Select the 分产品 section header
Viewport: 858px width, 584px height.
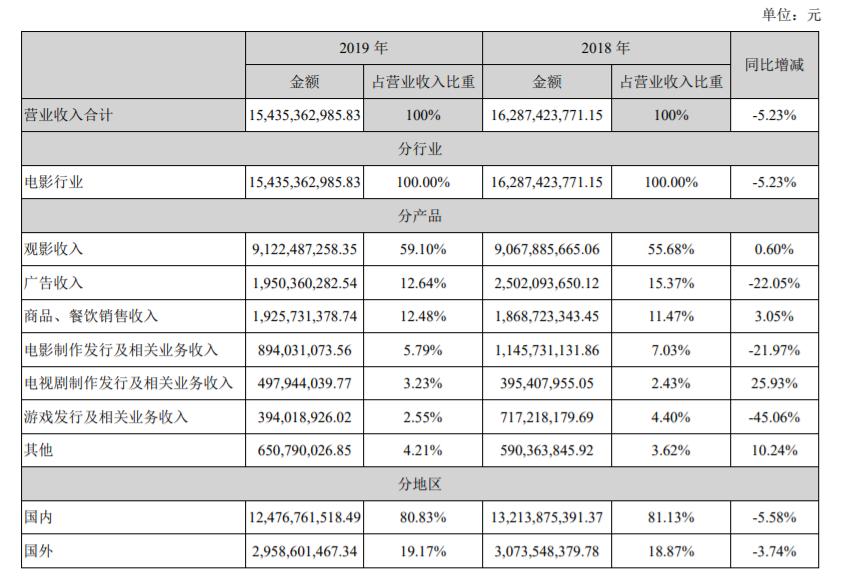coord(420,216)
